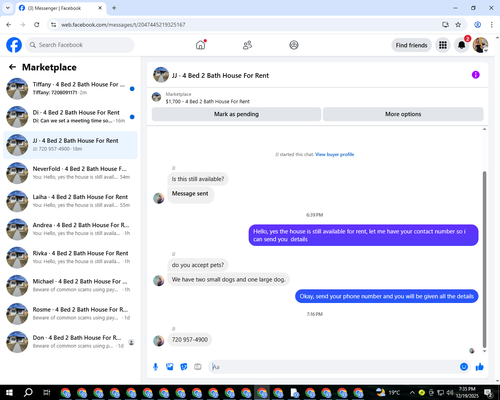Image resolution: width=500 pixels, height=400 pixels.
Task: Reload the page in browser
Action: [37, 25]
